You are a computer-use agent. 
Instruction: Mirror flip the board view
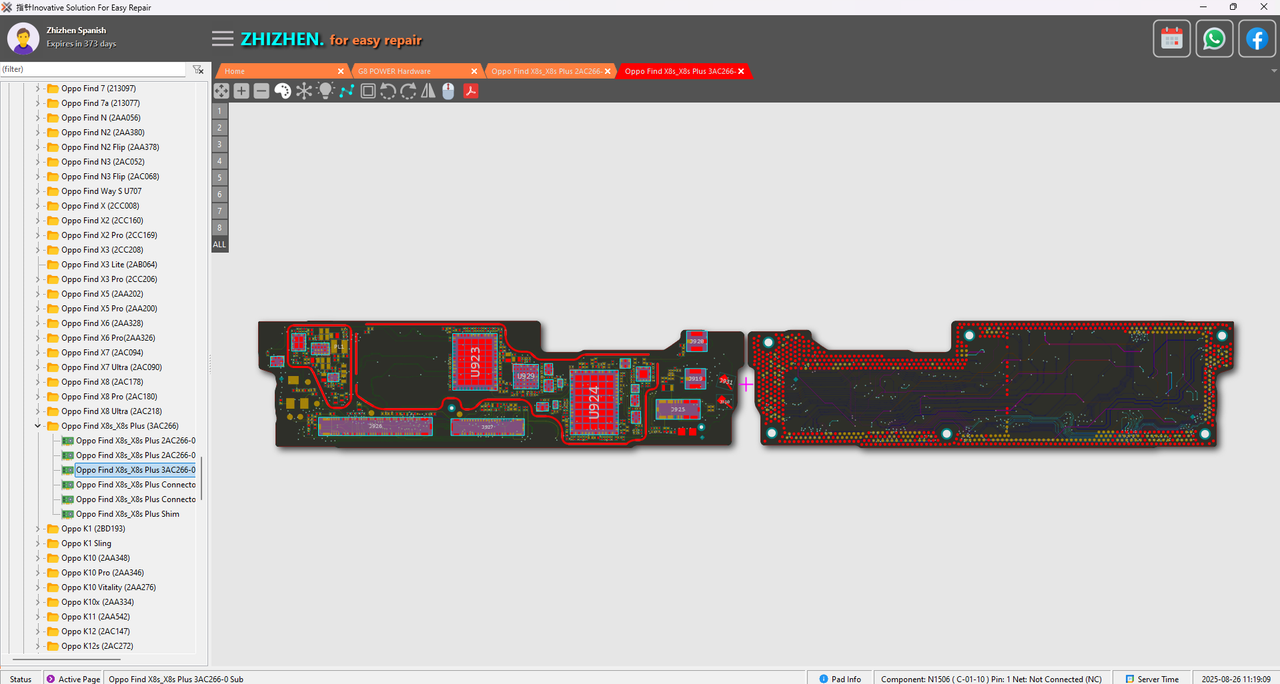pos(428,91)
